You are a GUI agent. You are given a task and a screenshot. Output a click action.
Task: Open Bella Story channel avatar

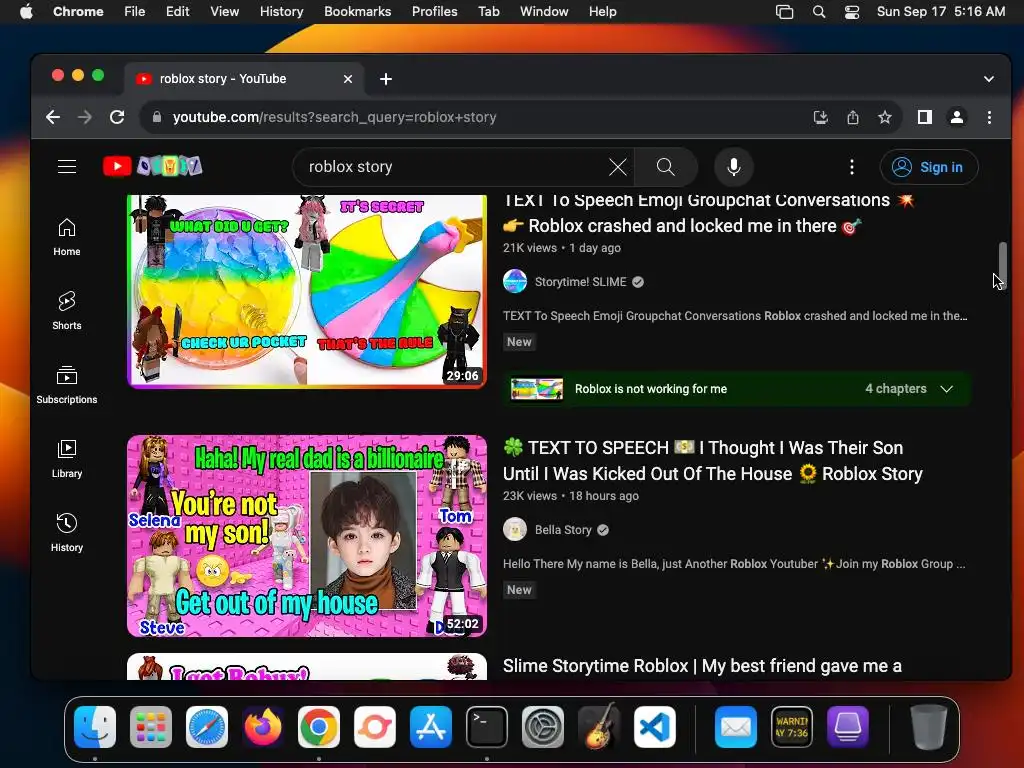tap(515, 530)
